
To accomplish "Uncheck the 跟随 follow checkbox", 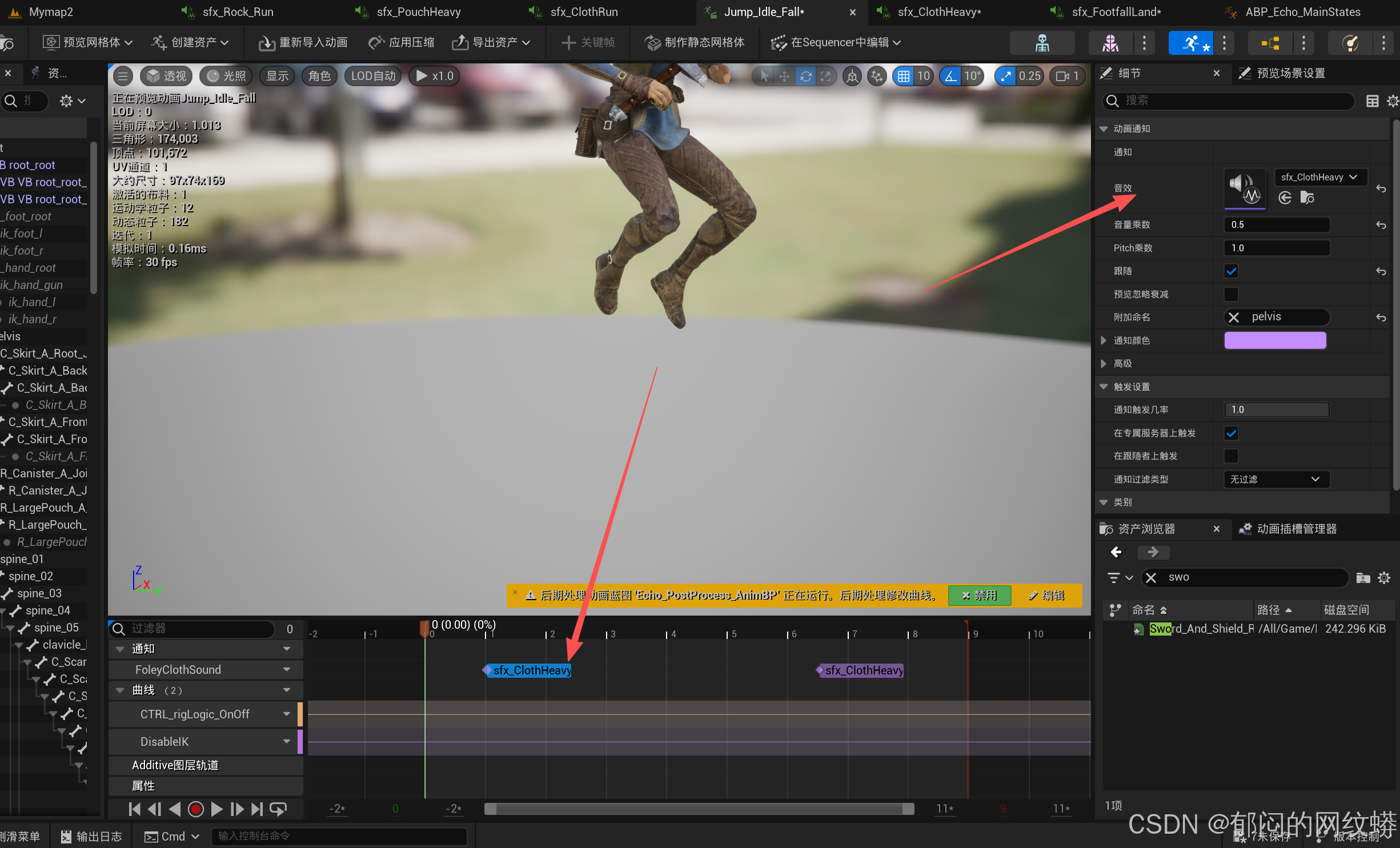I will [x=1231, y=271].
